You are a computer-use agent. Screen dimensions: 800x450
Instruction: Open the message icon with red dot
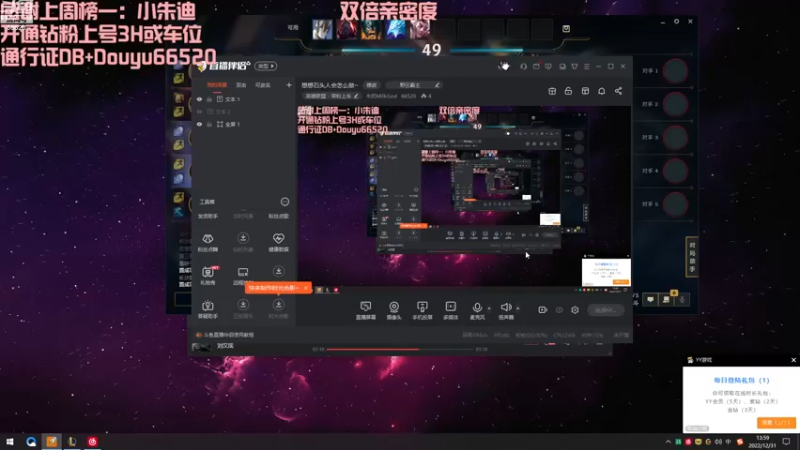536,66
